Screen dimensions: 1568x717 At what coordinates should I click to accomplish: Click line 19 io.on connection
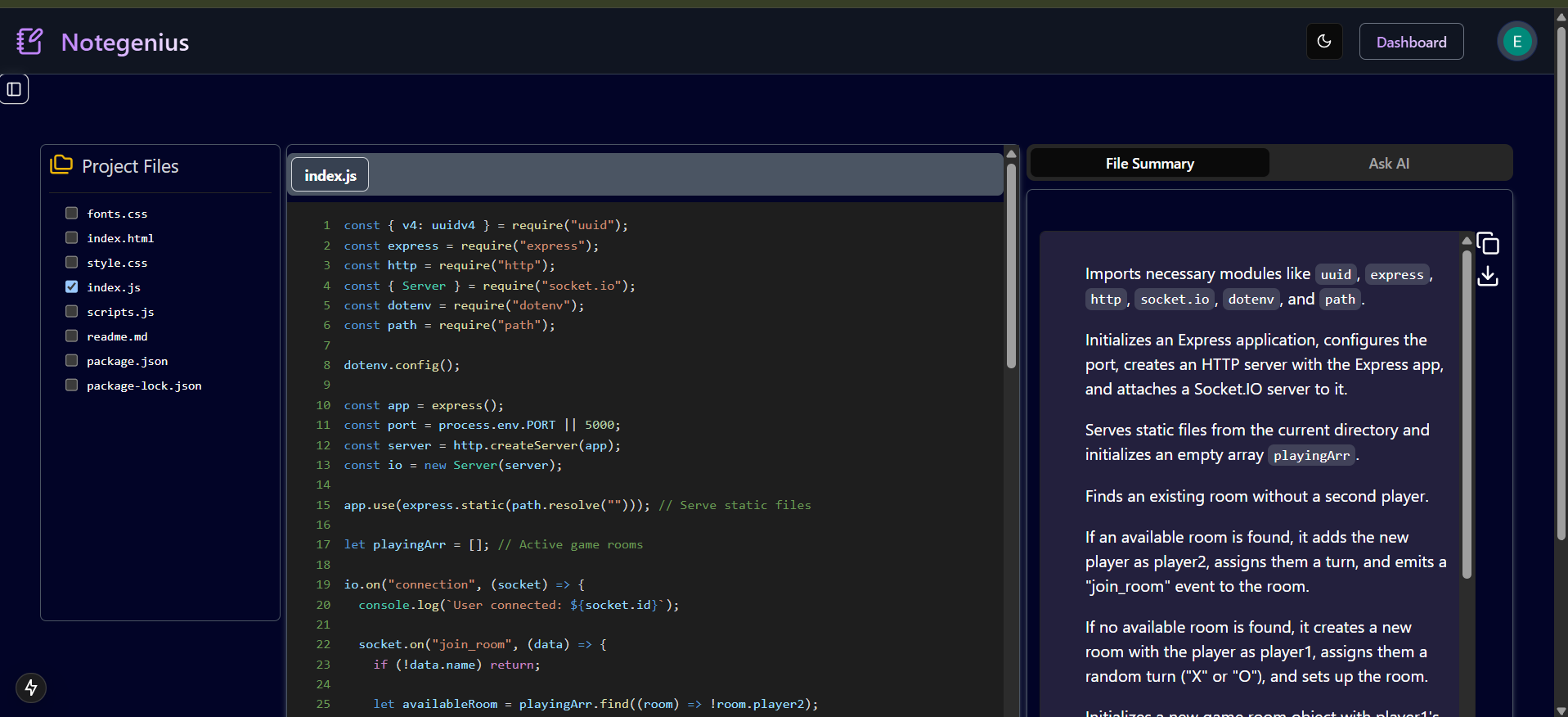pos(464,584)
